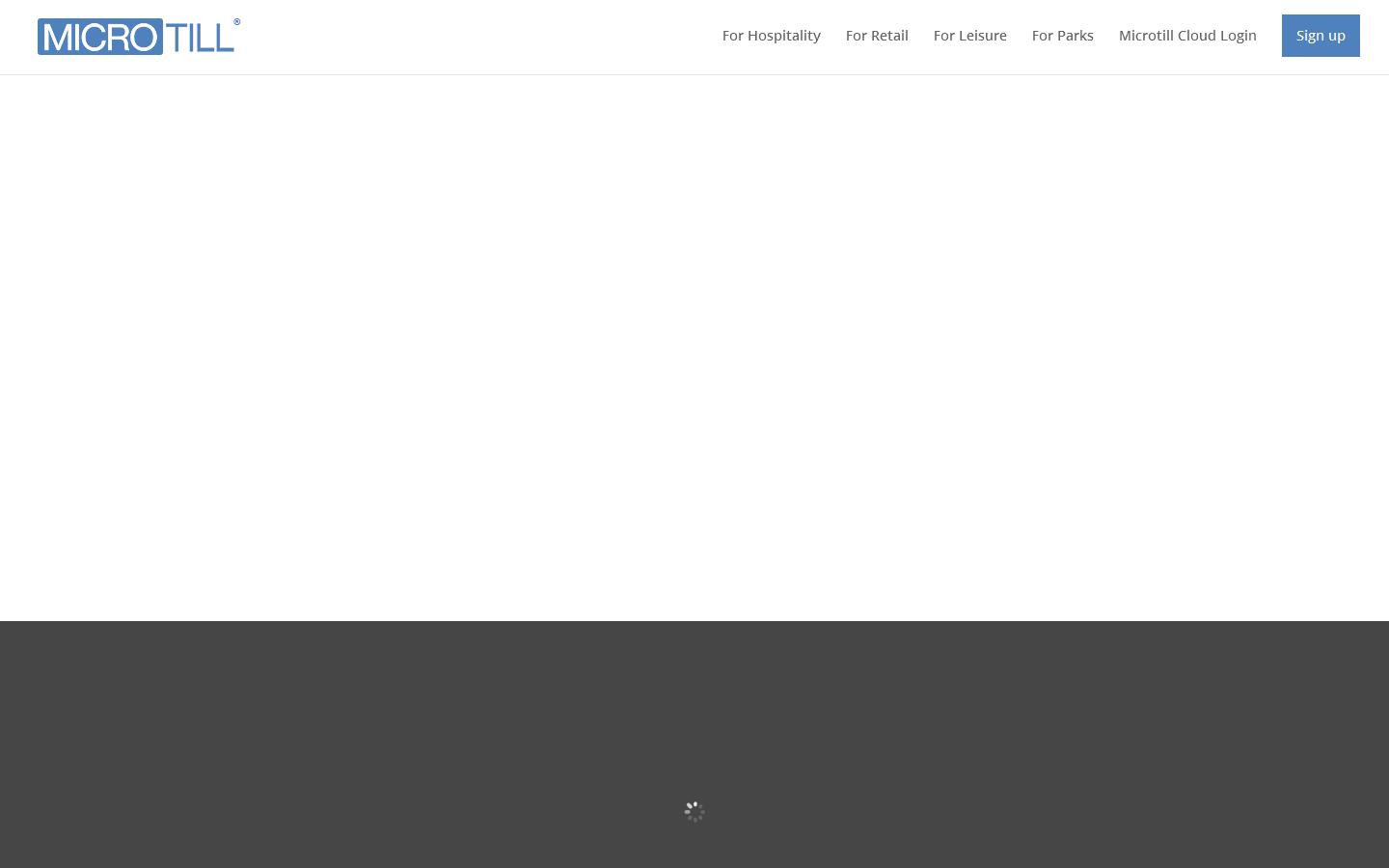Click the word Leisure in the top menu
1389x868 pixels.
tap(982, 36)
